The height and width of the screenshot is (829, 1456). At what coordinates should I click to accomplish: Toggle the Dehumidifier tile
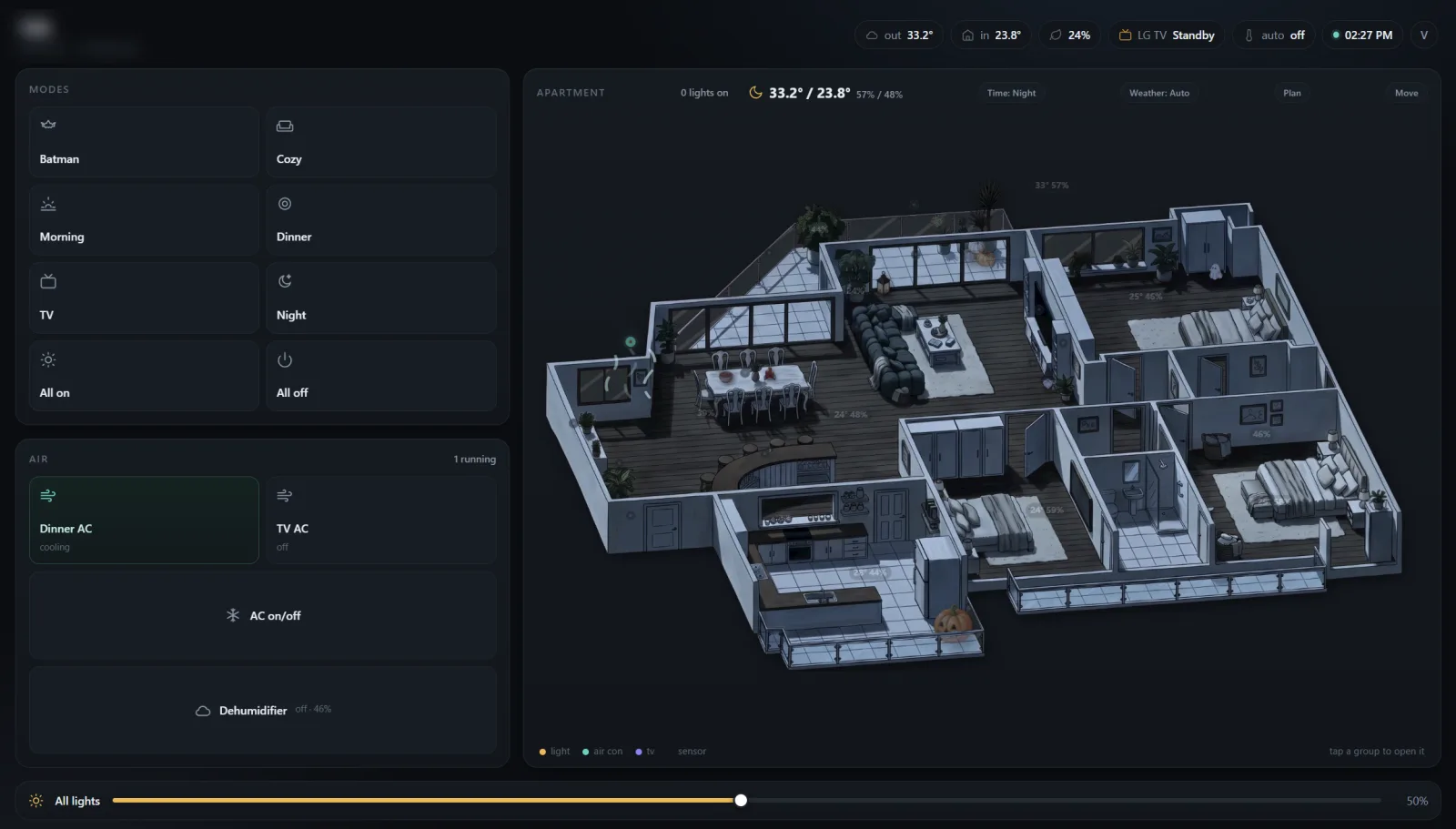262,710
